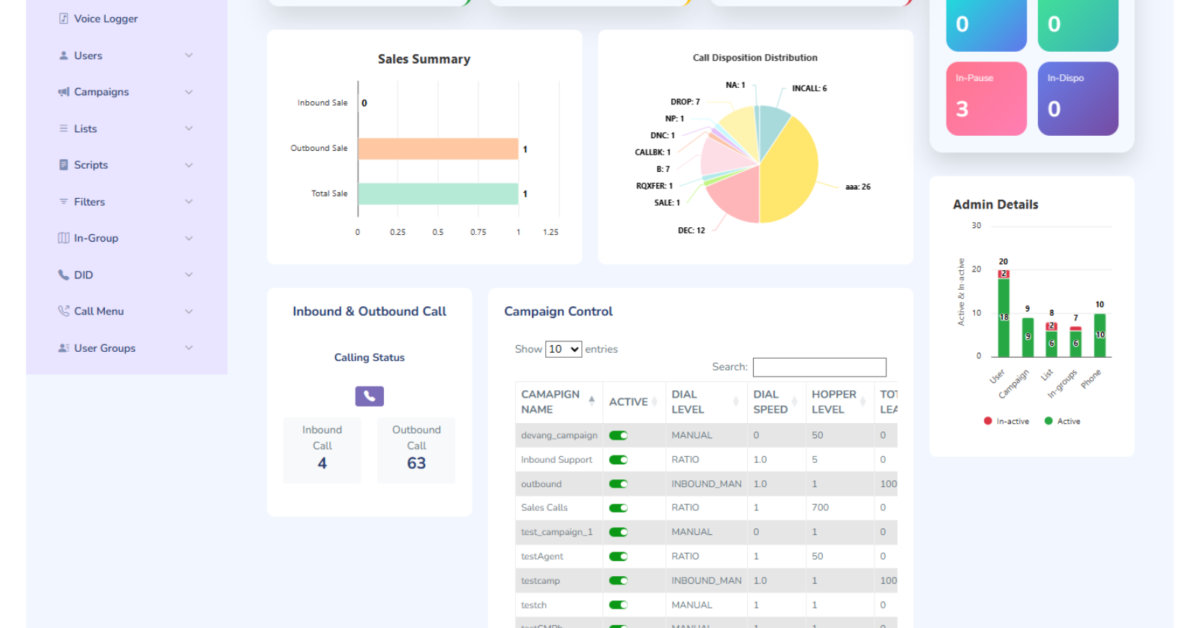
Task: Disable the Inbound Support campaign toggle
Action: [618, 460]
